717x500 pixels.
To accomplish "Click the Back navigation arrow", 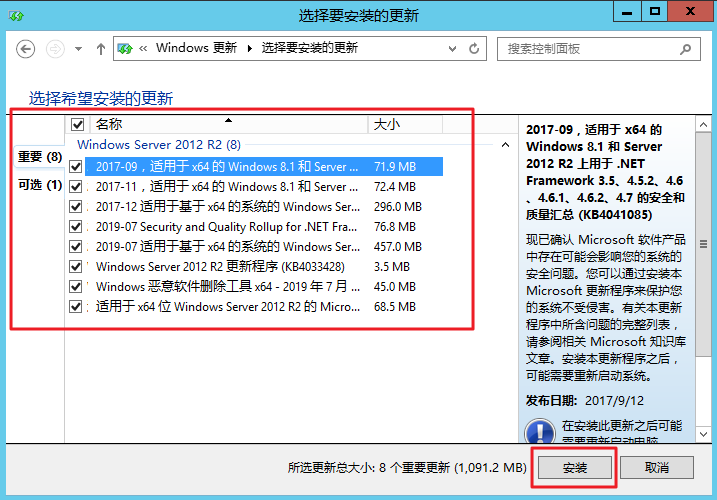I will coord(26,49).
